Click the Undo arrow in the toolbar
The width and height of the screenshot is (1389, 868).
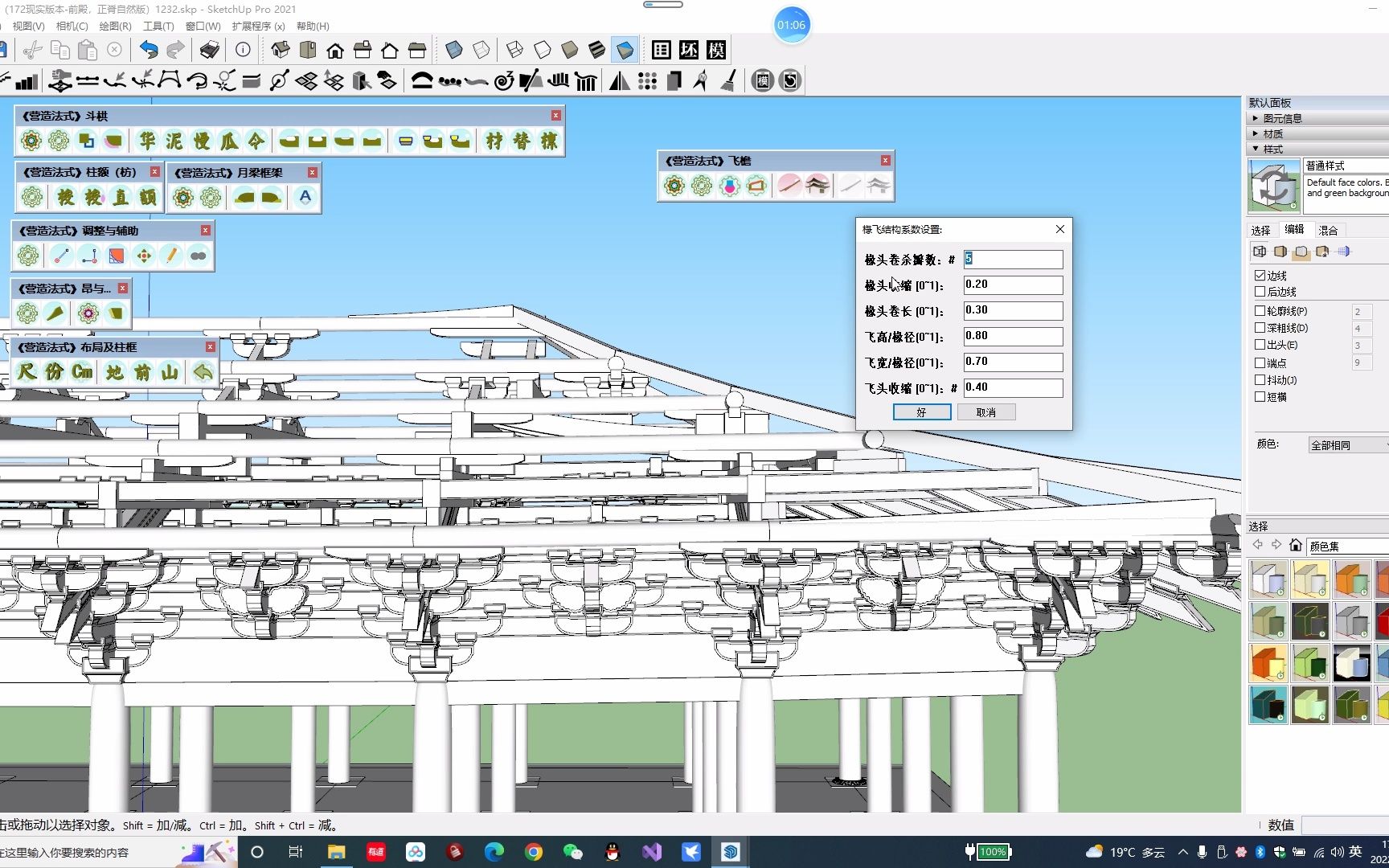pos(149,50)
